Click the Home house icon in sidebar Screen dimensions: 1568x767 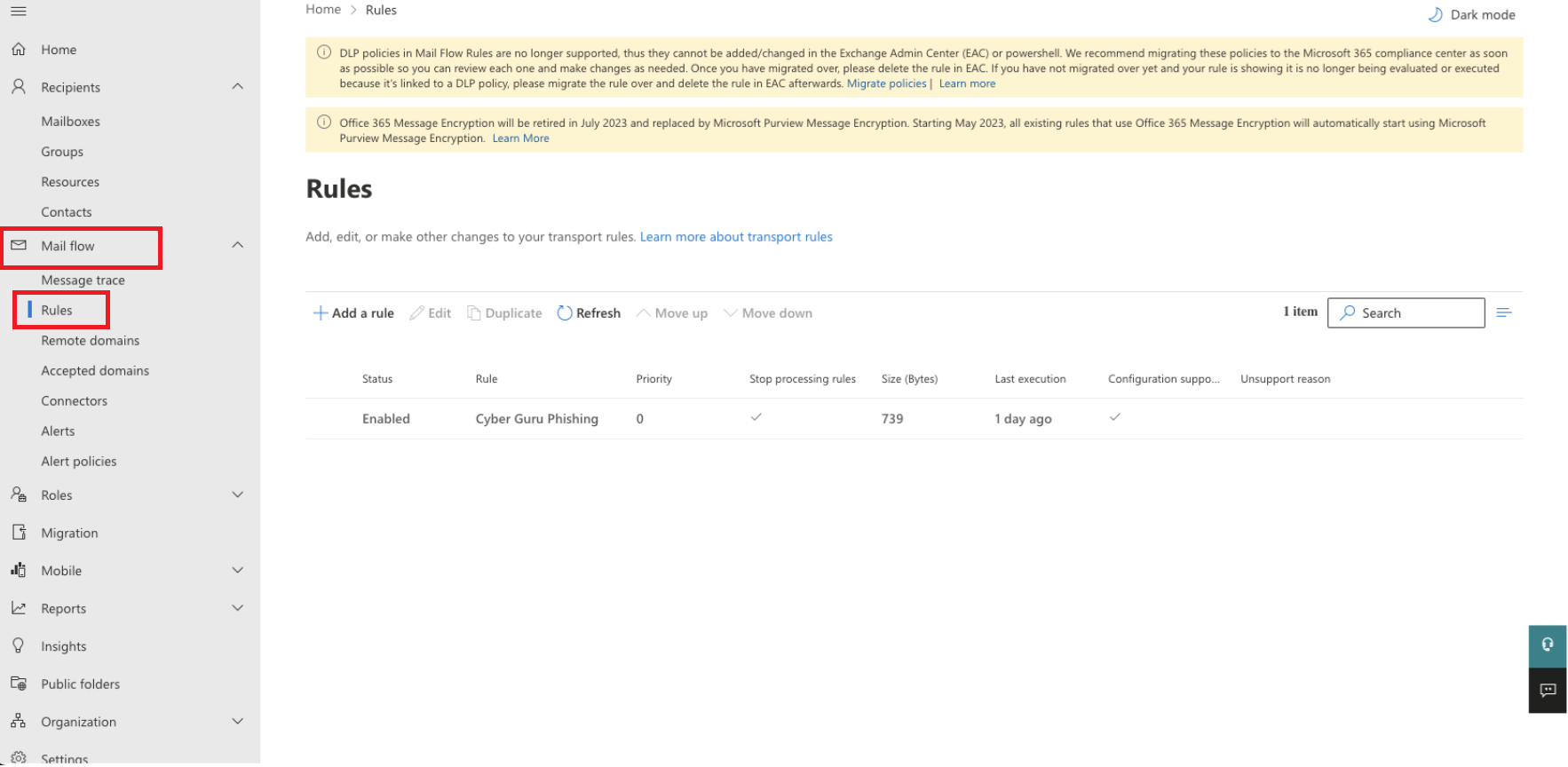19,50
